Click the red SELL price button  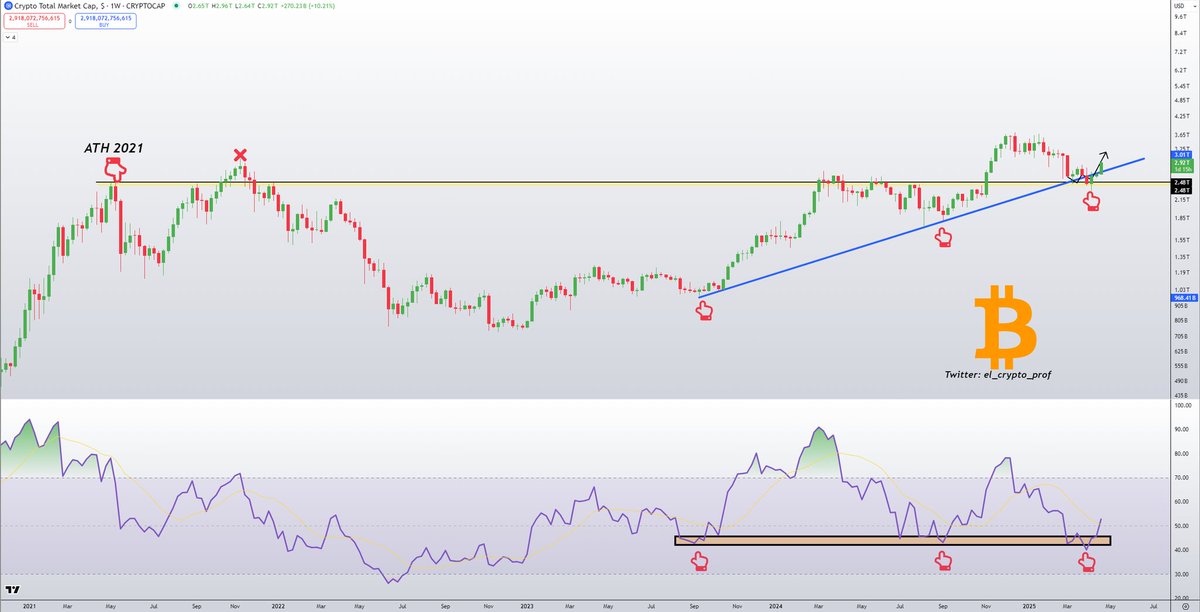point(34,21)
